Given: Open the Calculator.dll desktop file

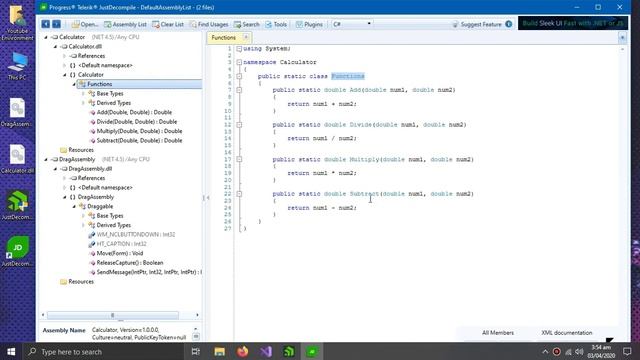Looking at the screenshot, I should tap(17, 159).
